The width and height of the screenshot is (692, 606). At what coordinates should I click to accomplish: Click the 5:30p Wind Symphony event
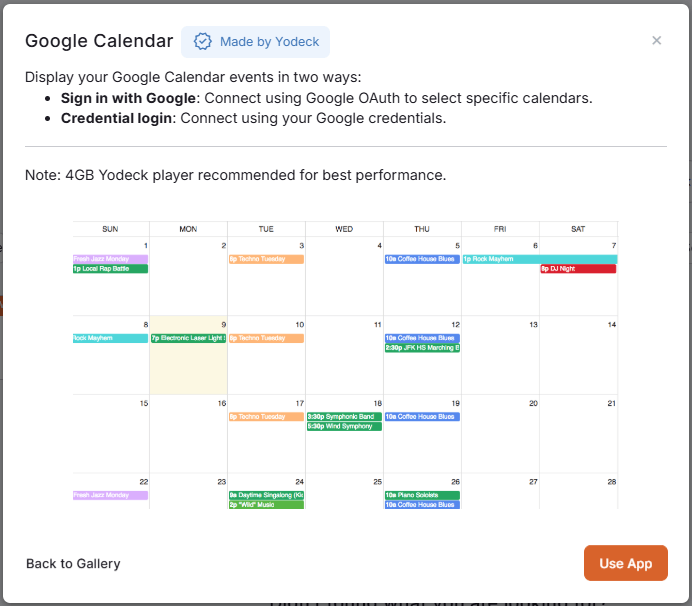344,426
